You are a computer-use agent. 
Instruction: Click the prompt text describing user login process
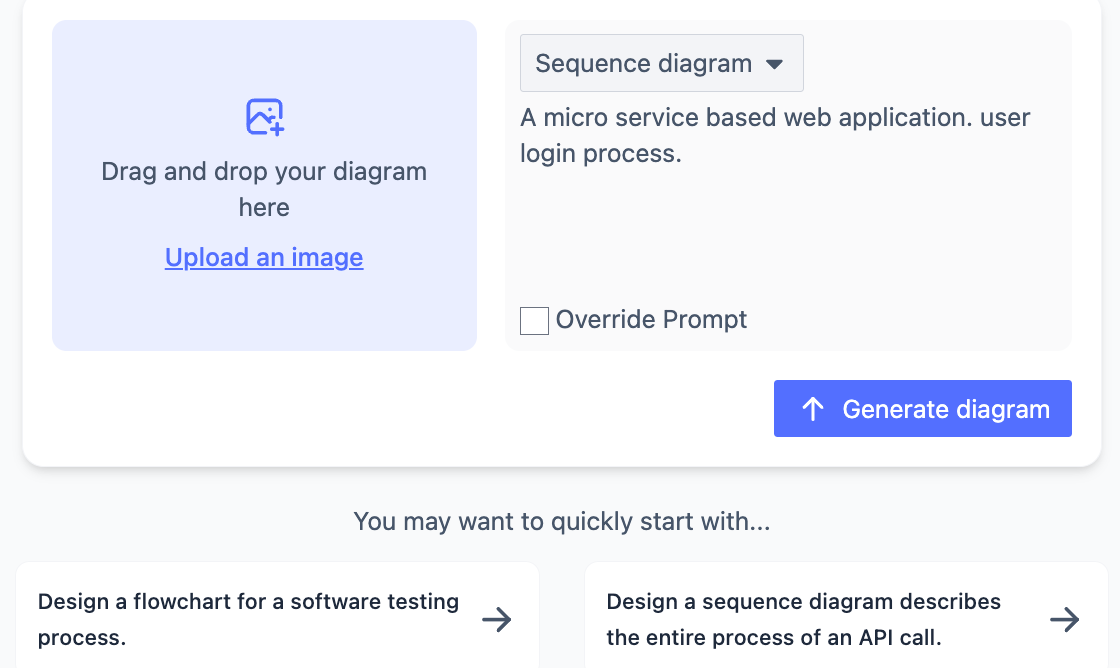coord(774,134)
